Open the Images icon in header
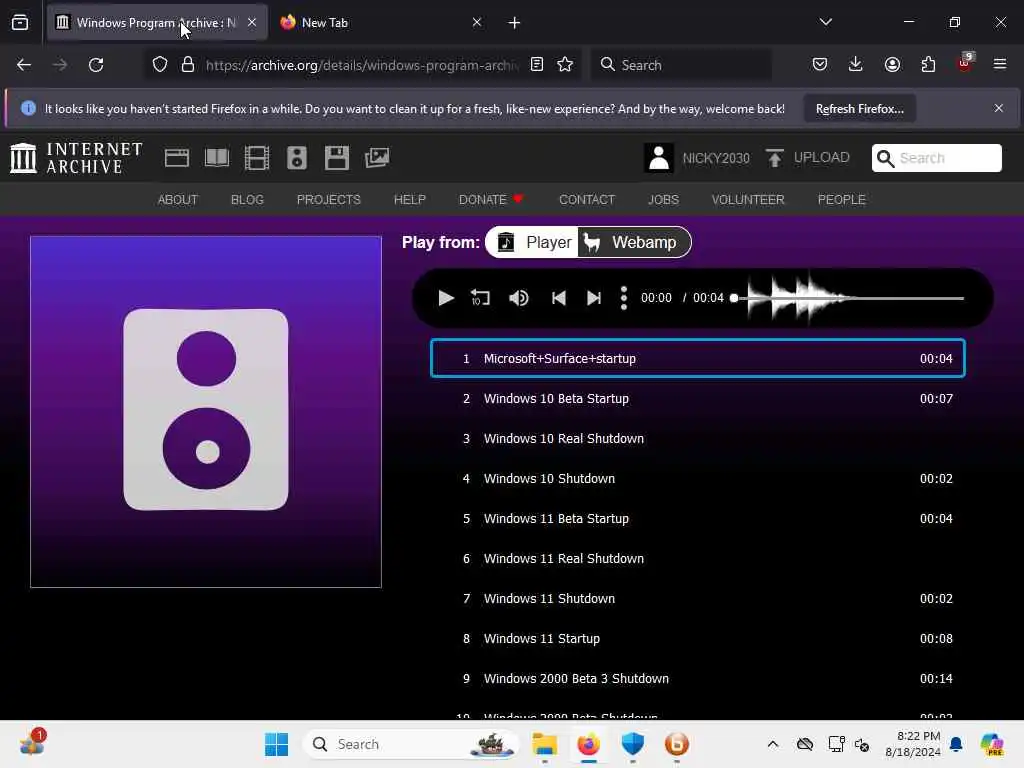 377,158
